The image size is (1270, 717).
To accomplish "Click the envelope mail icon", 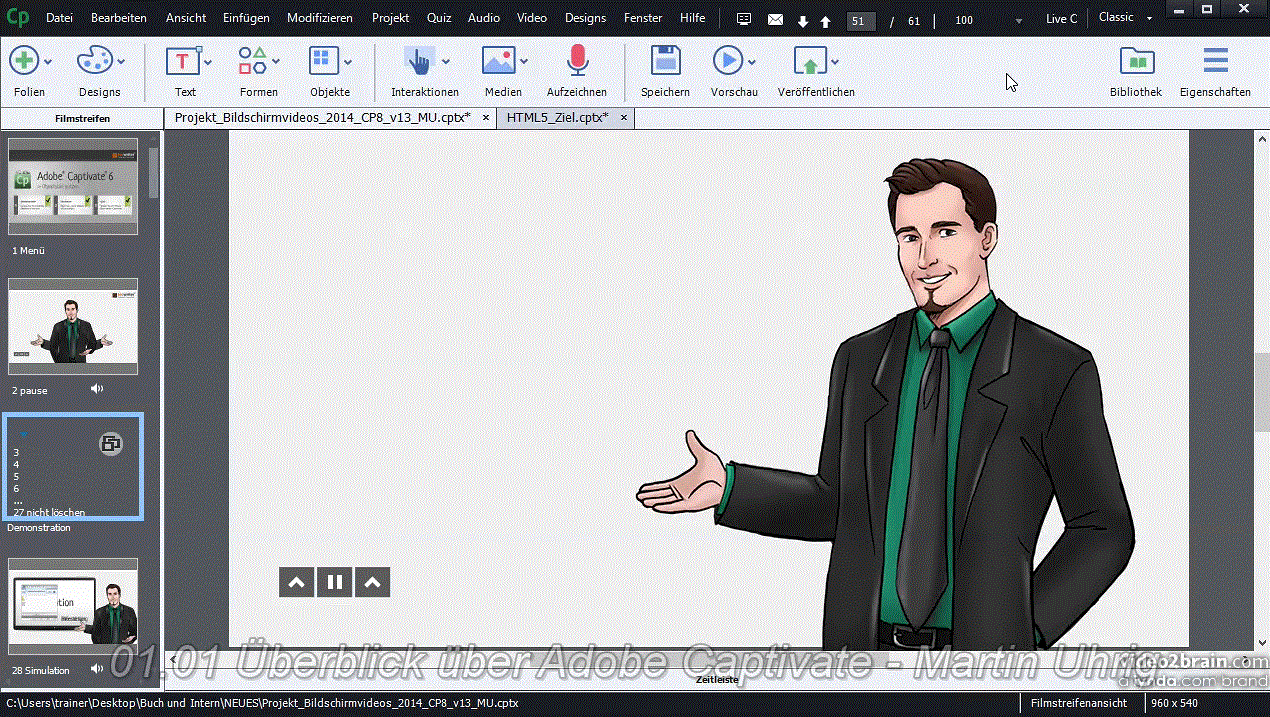I will click(x=775, y=19).
